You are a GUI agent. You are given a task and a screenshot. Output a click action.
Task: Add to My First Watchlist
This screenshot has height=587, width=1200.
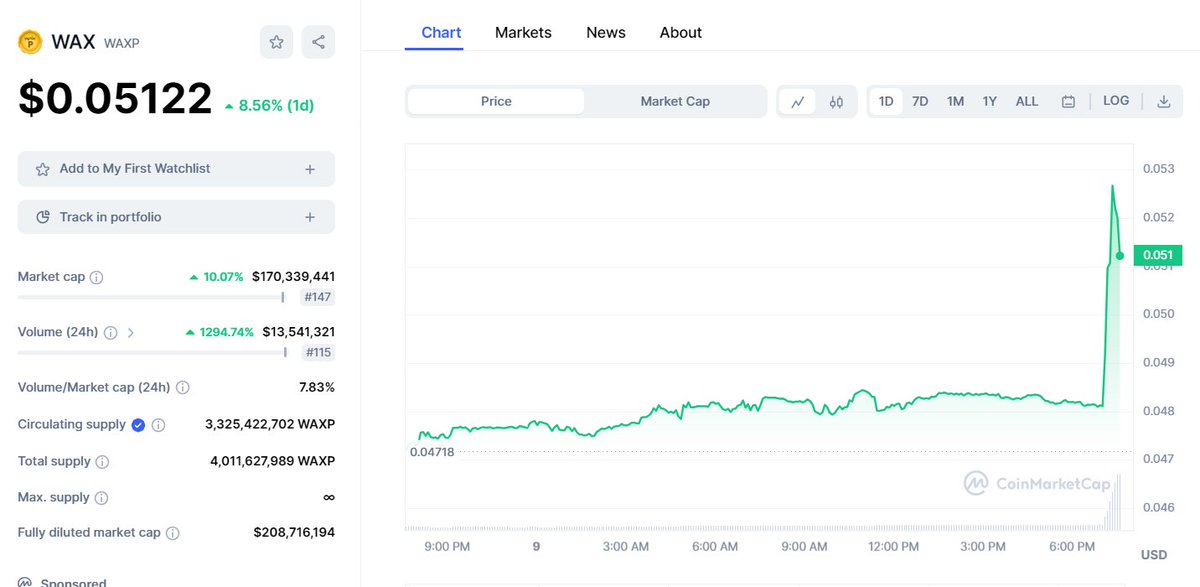click(176, 169)
